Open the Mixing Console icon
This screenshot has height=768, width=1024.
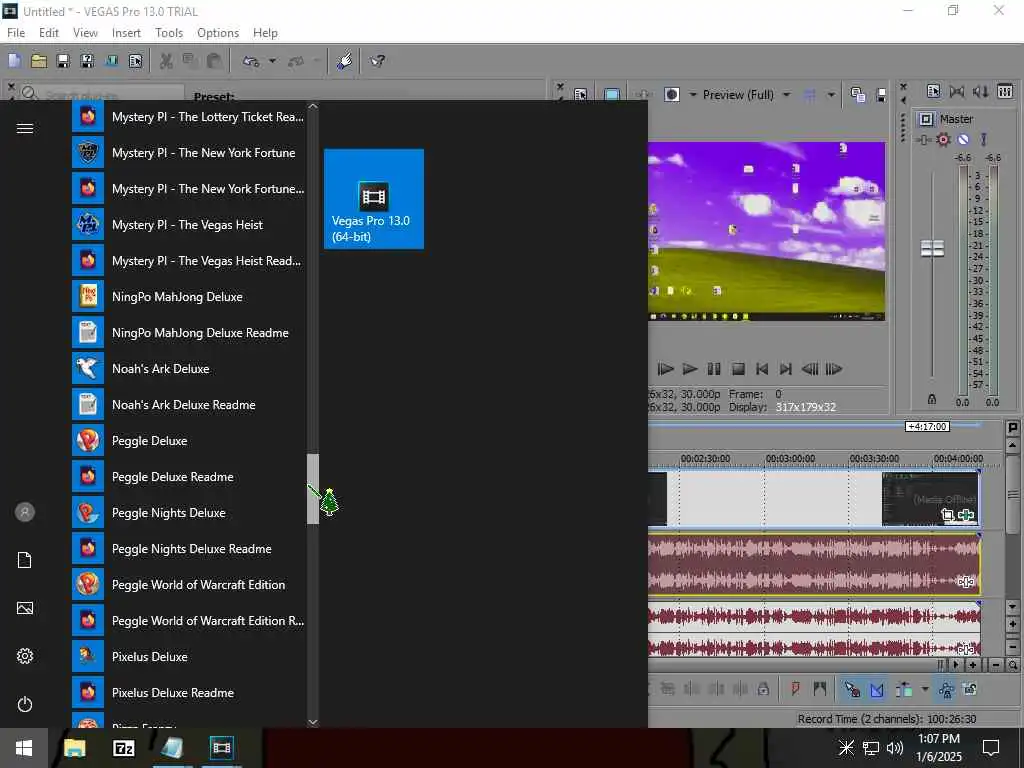[1005, 91]
